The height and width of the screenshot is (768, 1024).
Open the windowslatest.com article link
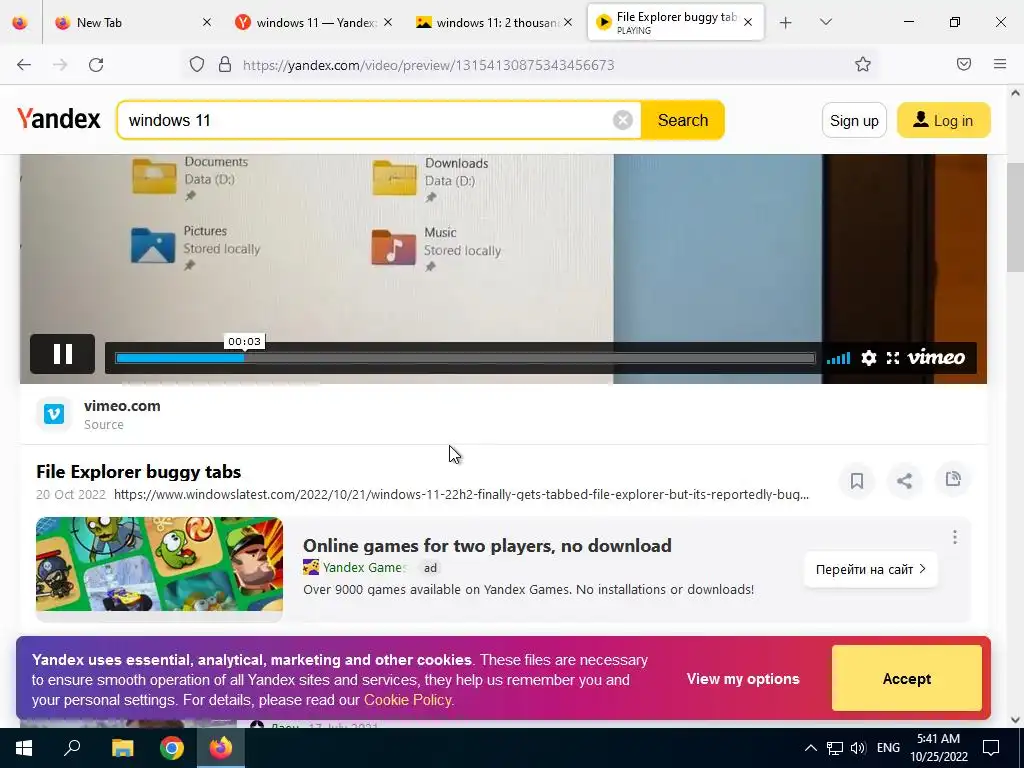(x=461, y=494)
